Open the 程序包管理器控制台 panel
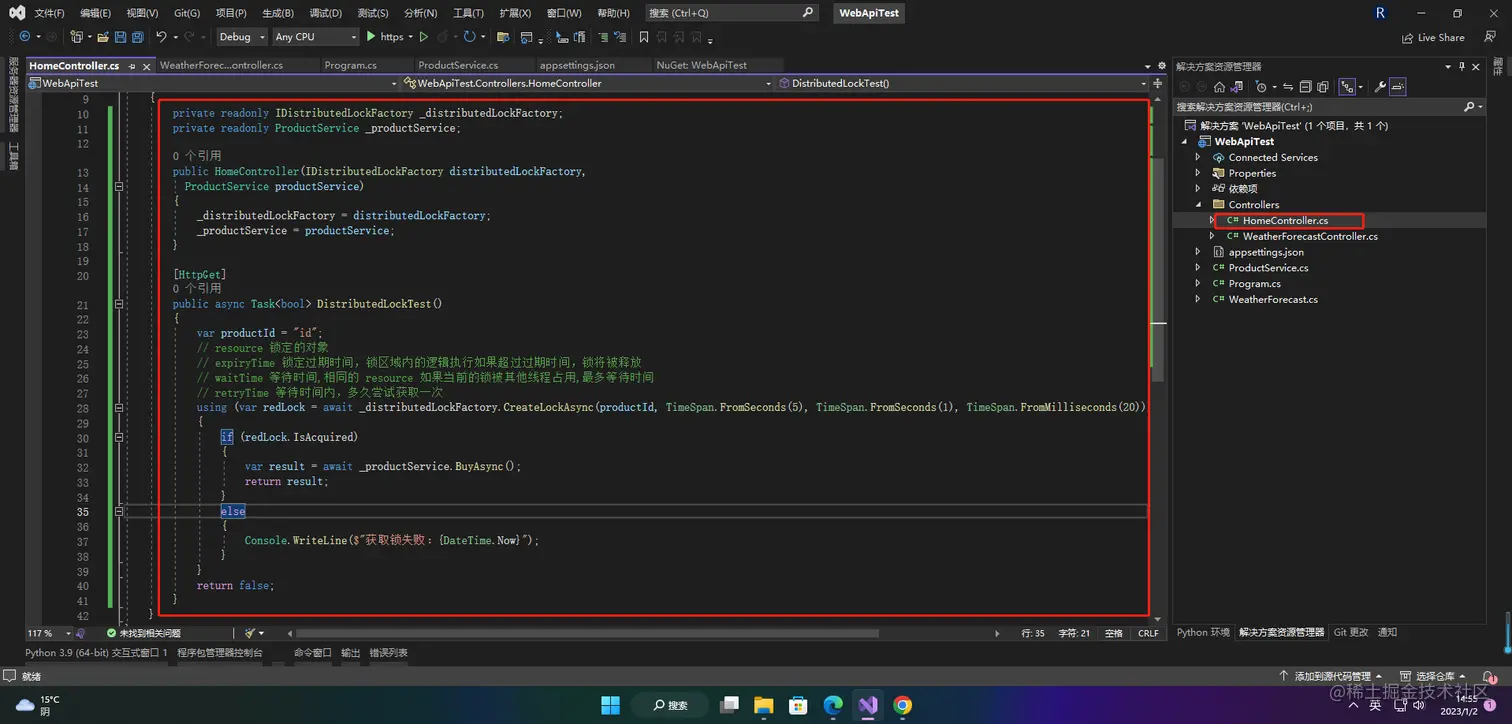Viewport: 1512px width, 724px height. tap(220, 653)
